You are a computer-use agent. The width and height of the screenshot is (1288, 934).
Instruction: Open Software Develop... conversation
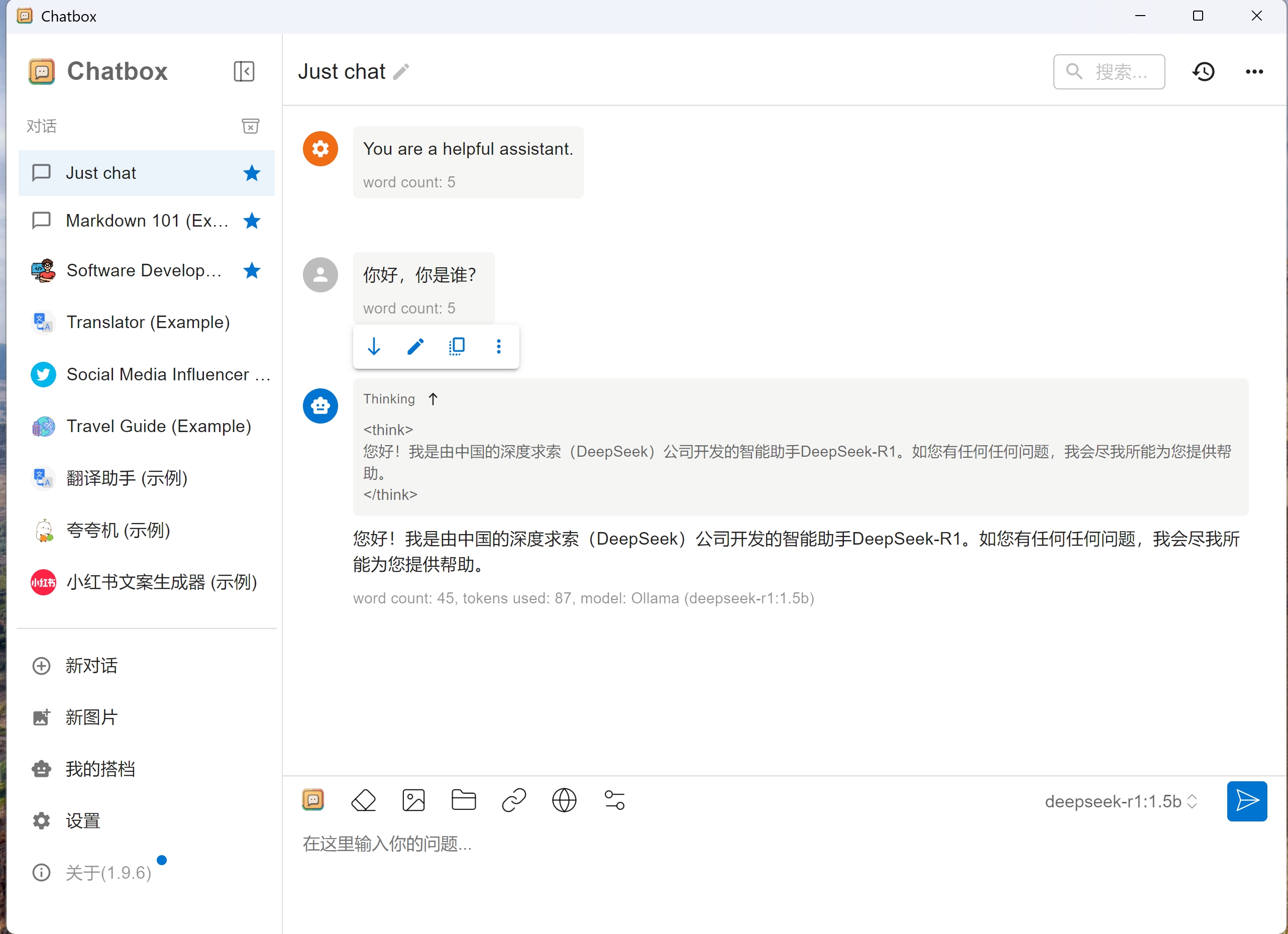147,270
